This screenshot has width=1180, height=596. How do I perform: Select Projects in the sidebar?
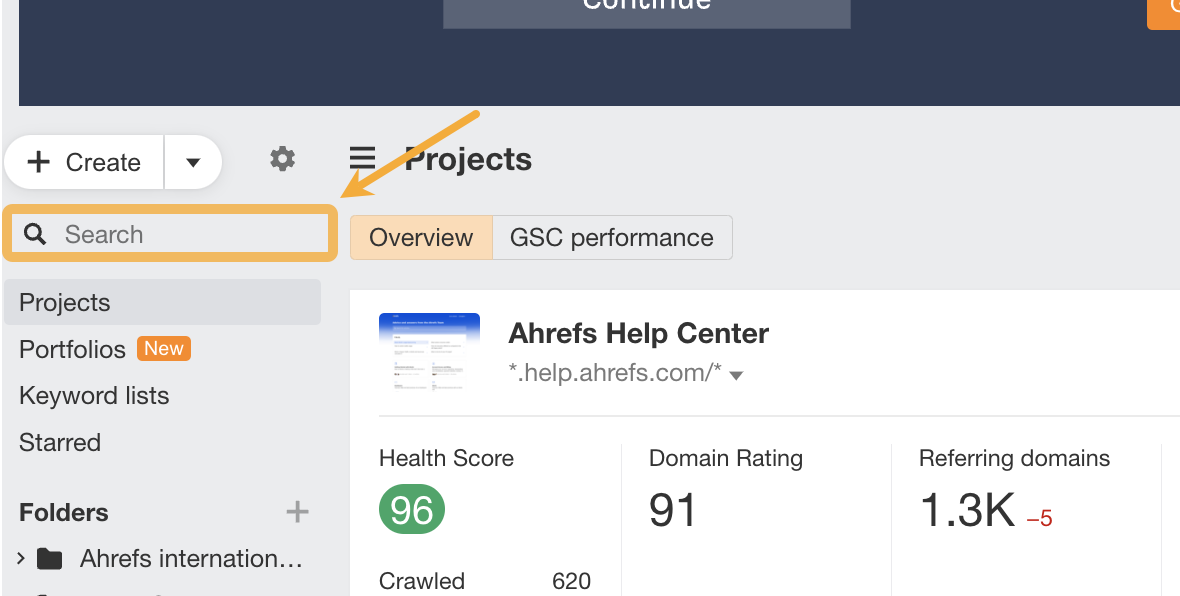tap(65, 303)
